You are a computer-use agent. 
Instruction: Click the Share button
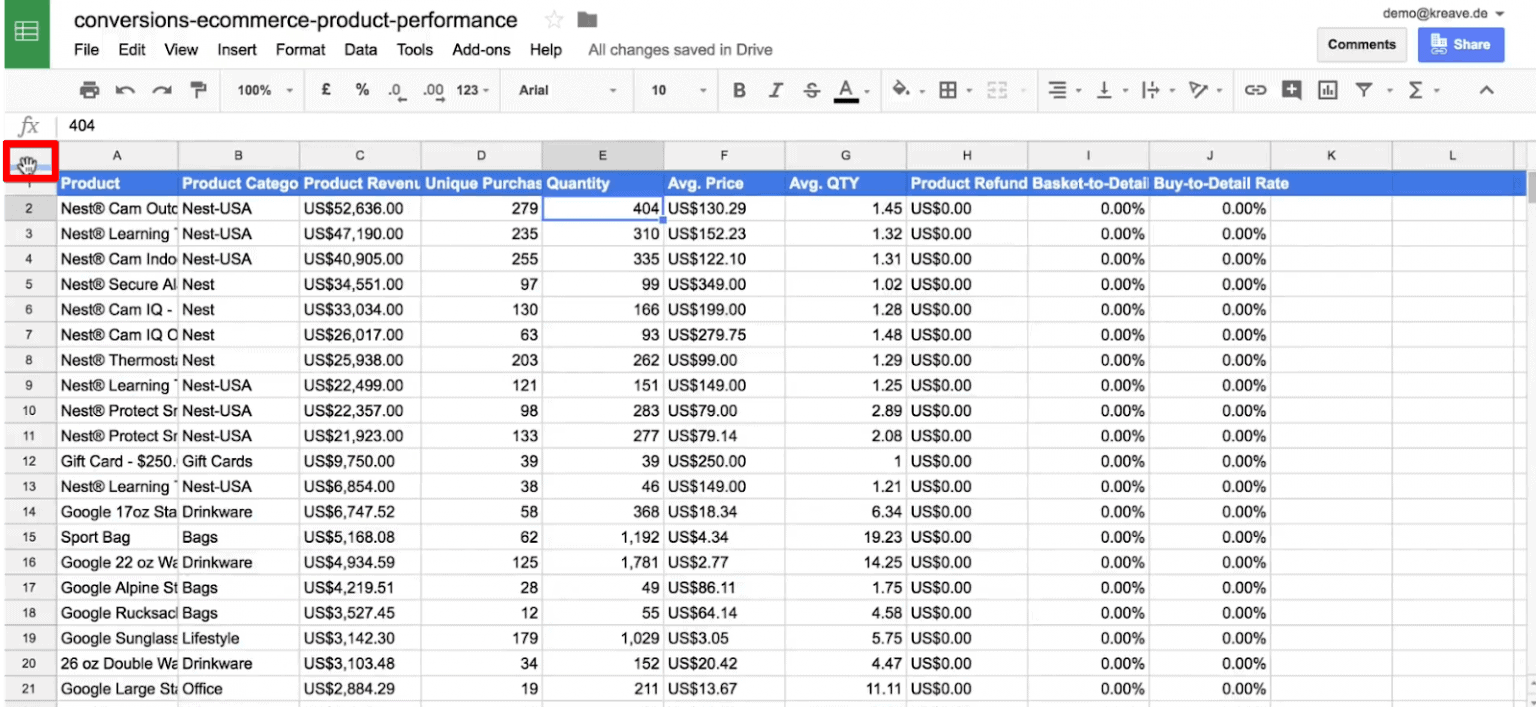click(1461, 45)
